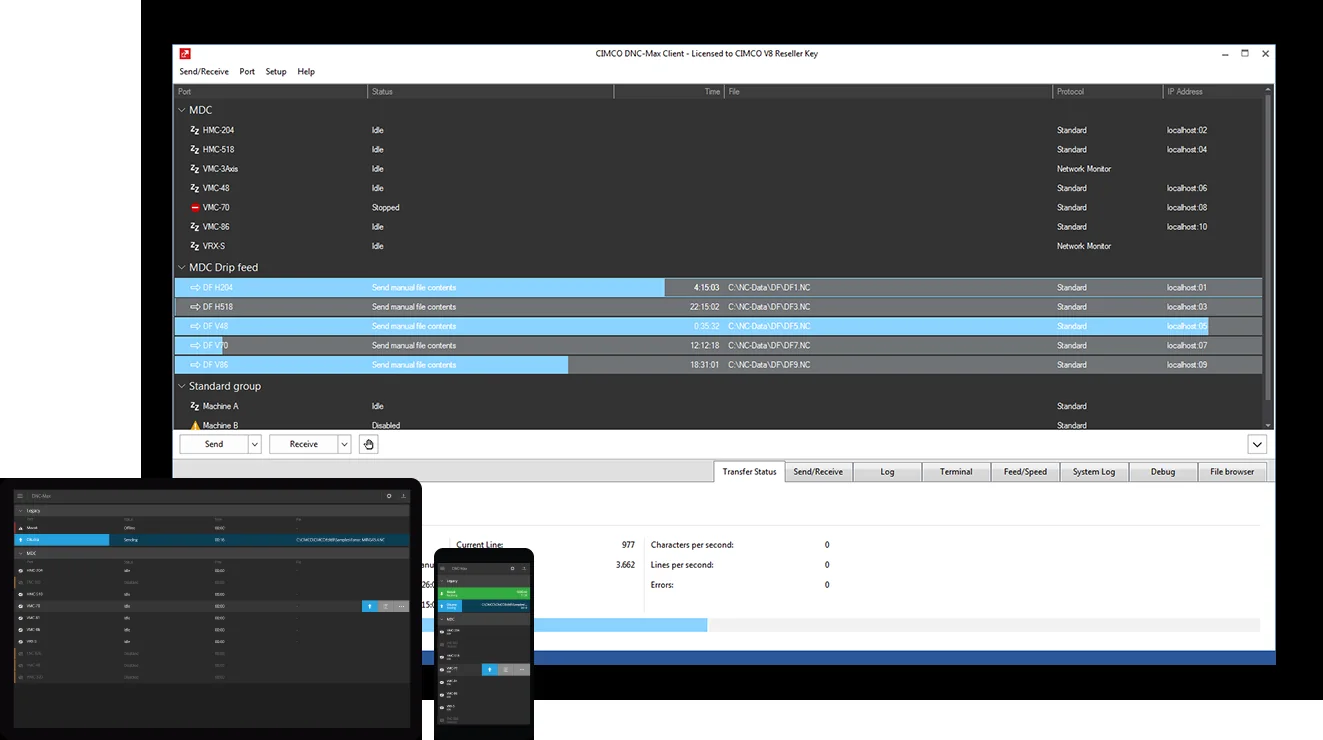Click the three-dots more button on the tablet's highlighted row

click(x=402, y=606)
